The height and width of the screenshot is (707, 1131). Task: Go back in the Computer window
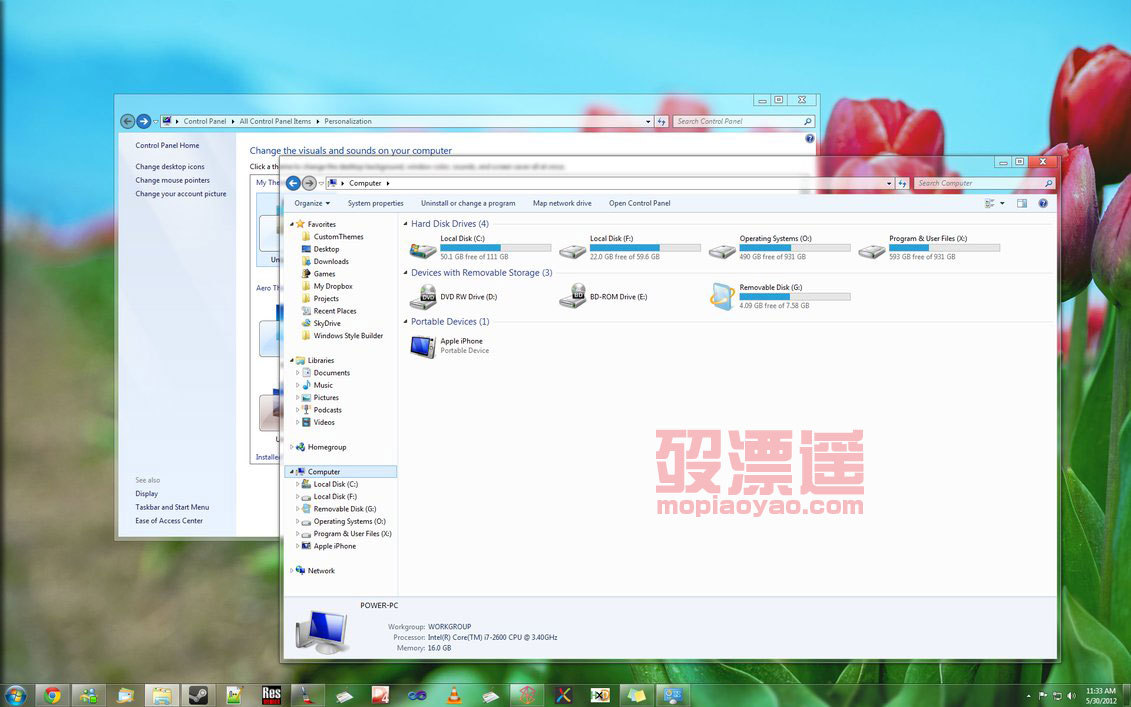point(293,183)
